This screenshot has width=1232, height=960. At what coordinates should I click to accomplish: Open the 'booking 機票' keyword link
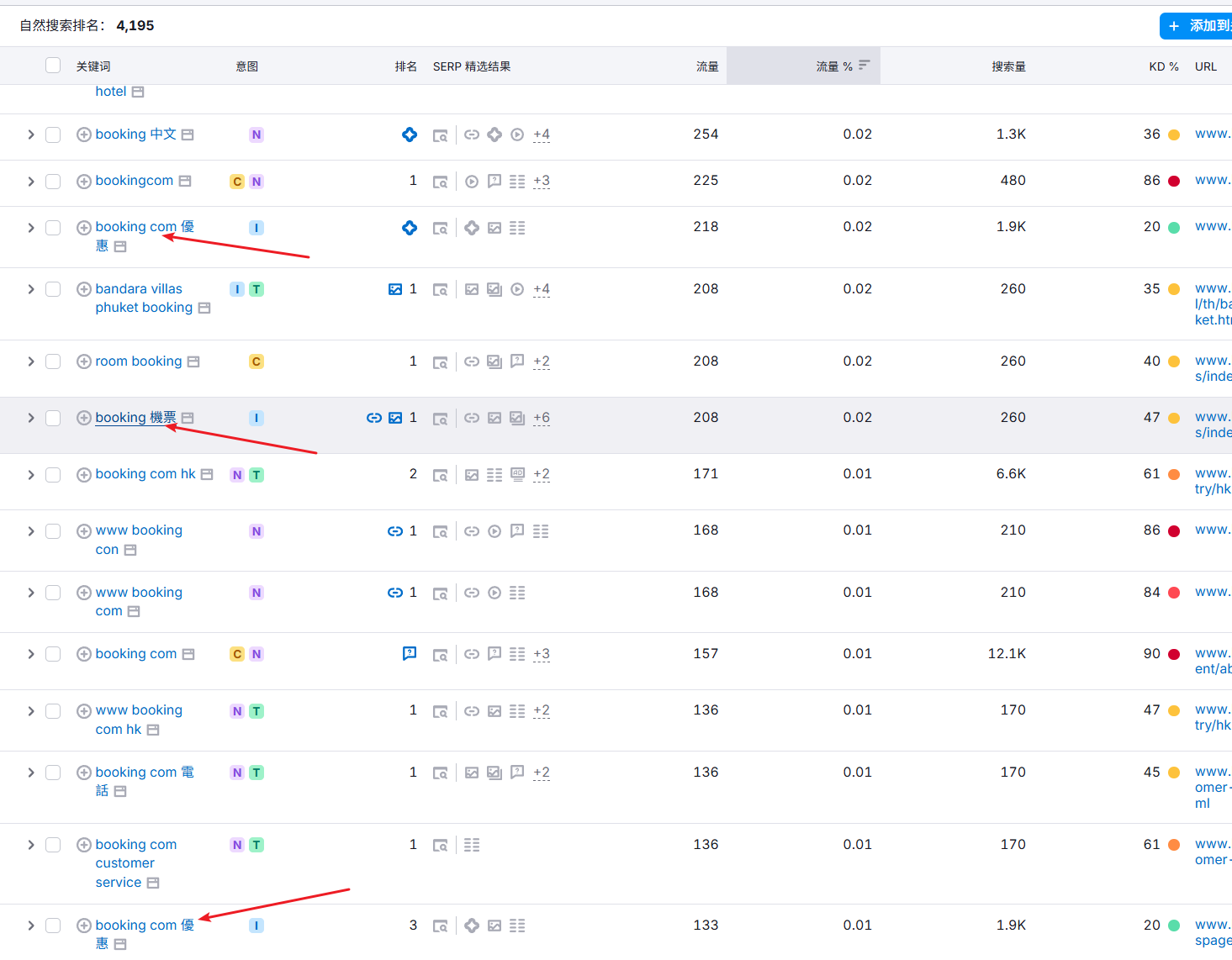tap(135, 418)
